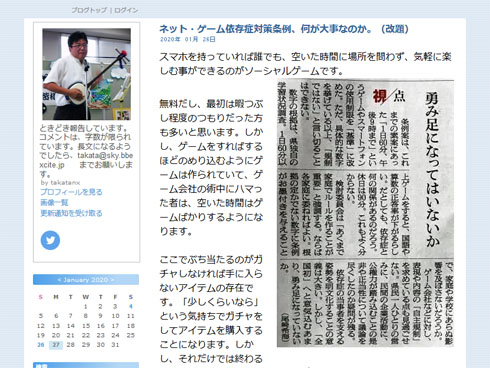Click the post date 2020年 01月 26日

(188, 39)
